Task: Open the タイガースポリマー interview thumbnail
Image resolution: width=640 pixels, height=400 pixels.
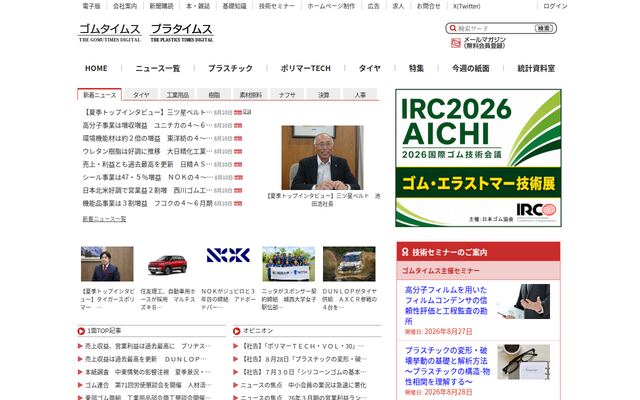Action: (x=107, y=264)
